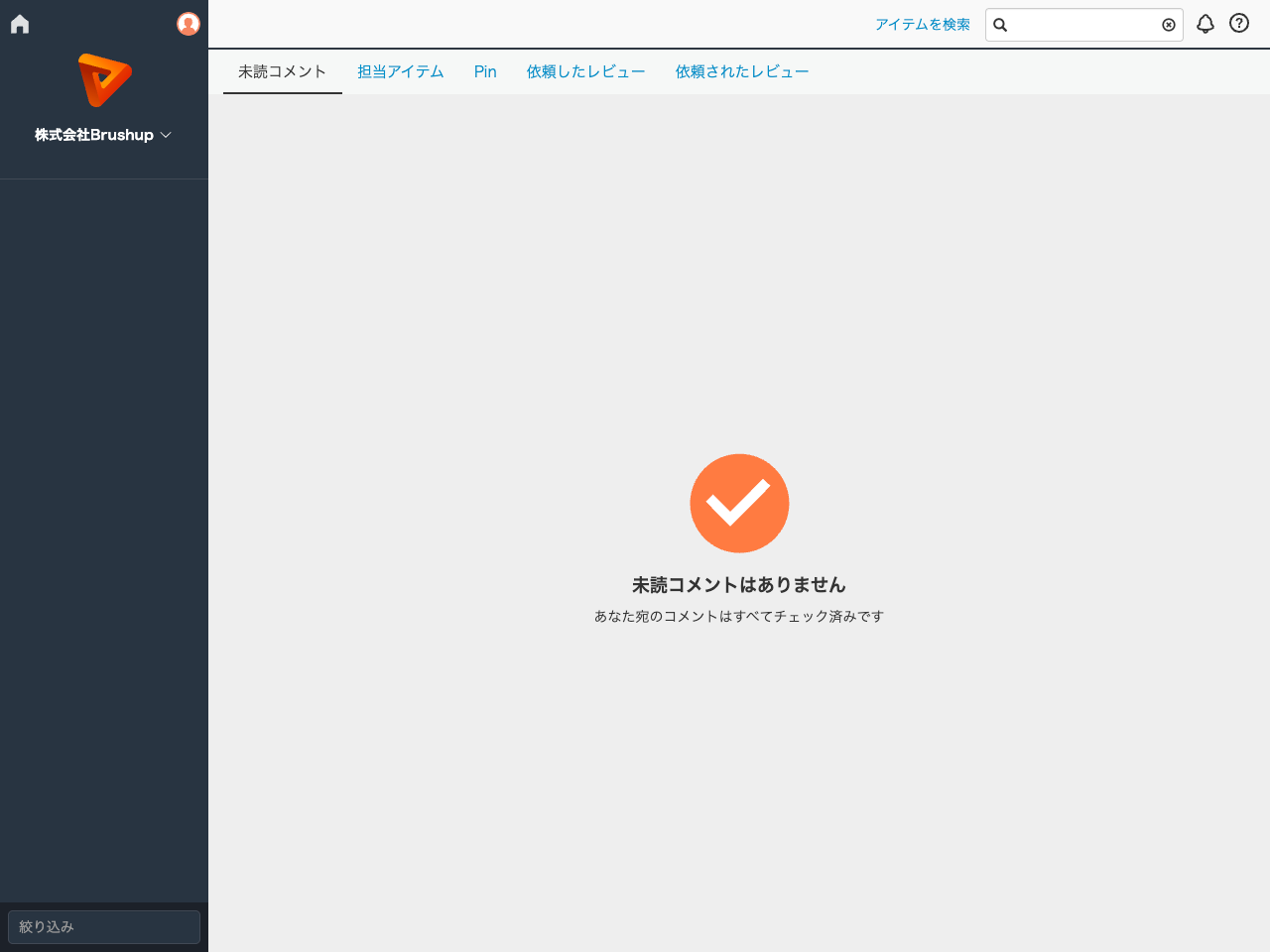The image size is (1270, 952).
Task: Open the user profile avatar icon
Action: click(x=188, y=23)
